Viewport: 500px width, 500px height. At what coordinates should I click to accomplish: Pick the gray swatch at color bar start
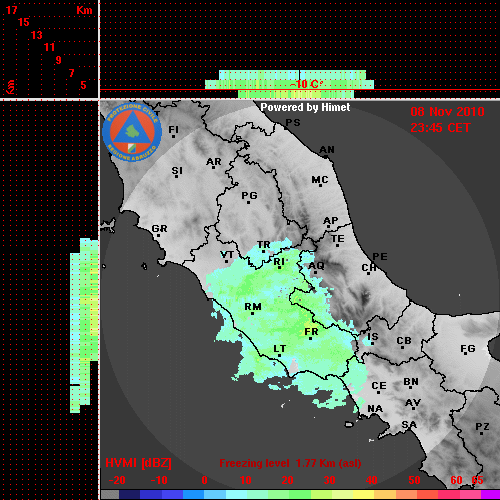click(x=110, y=494)
